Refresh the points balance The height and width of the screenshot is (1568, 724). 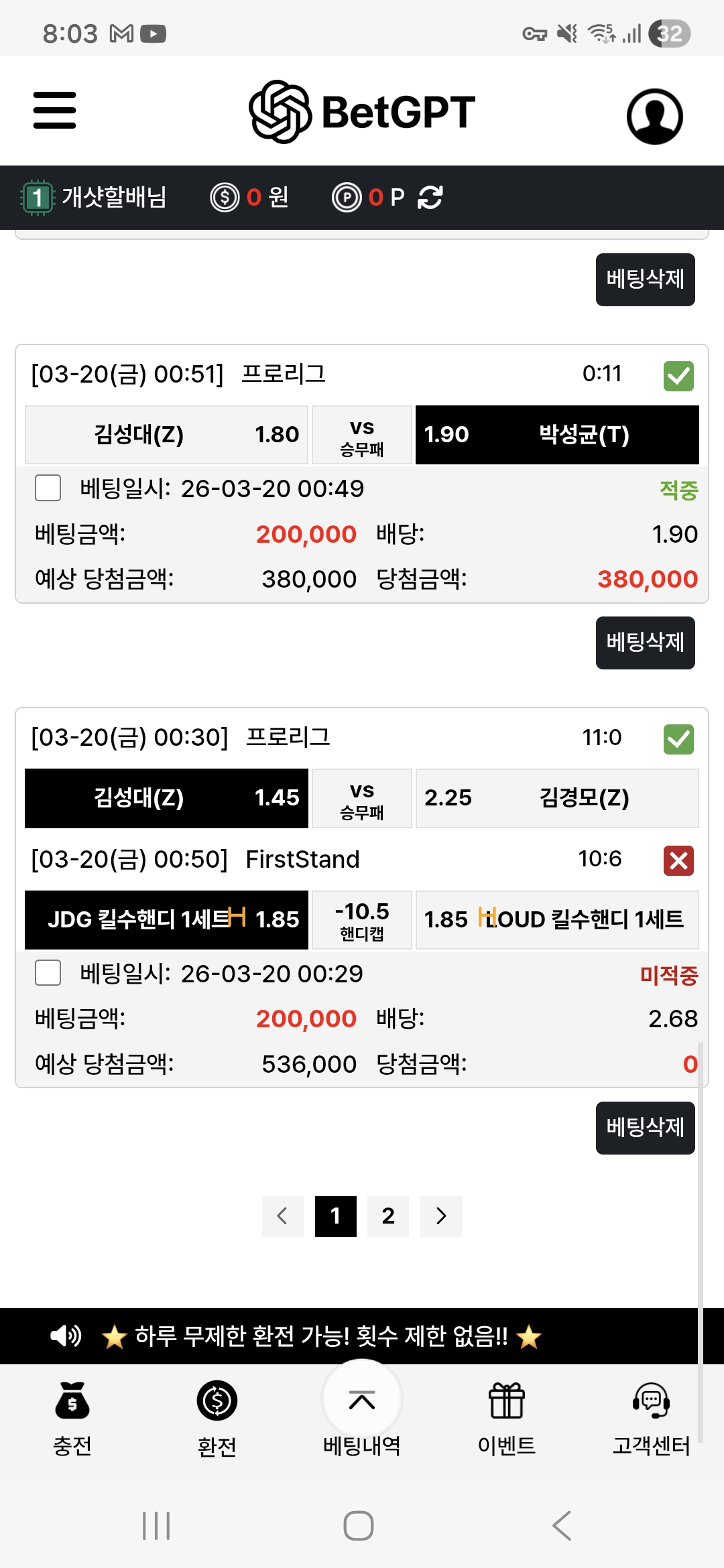(x=430, y=198)
